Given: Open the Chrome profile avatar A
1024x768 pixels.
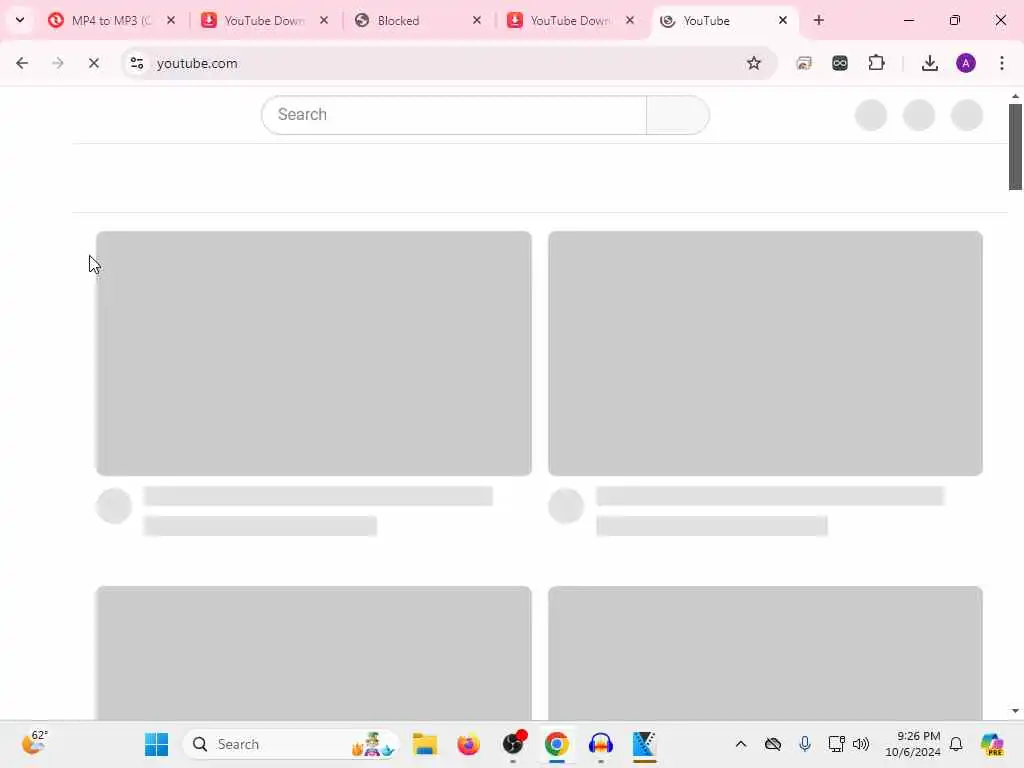Looking at the screenshot, I should [x=966, y=63].
